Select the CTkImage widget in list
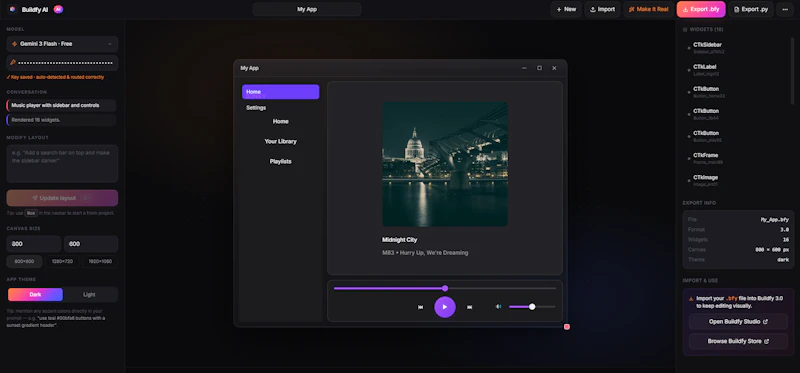800x373 pixels. 735,181
